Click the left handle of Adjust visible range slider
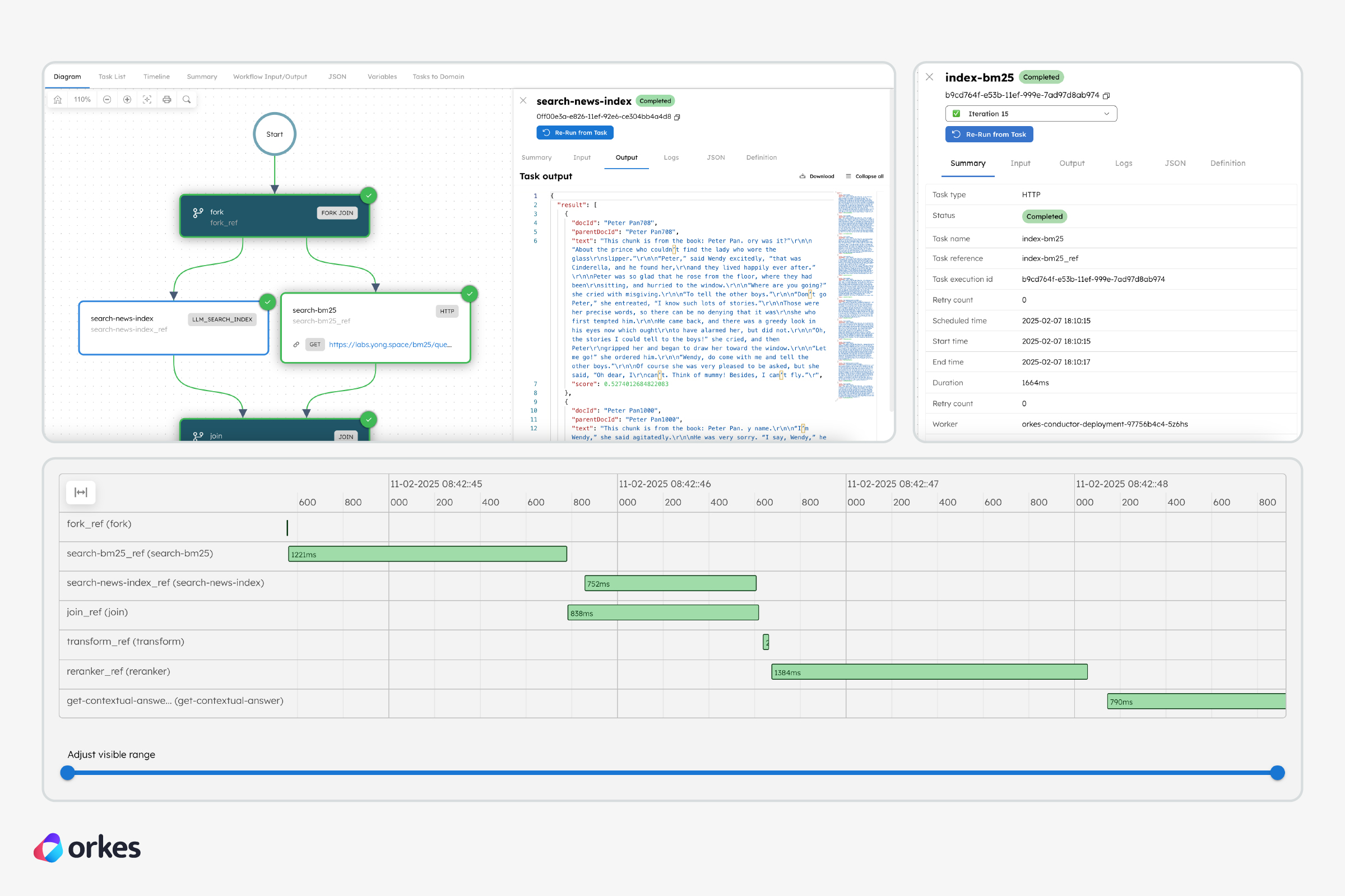1345x896 pixels. [67, 773]
